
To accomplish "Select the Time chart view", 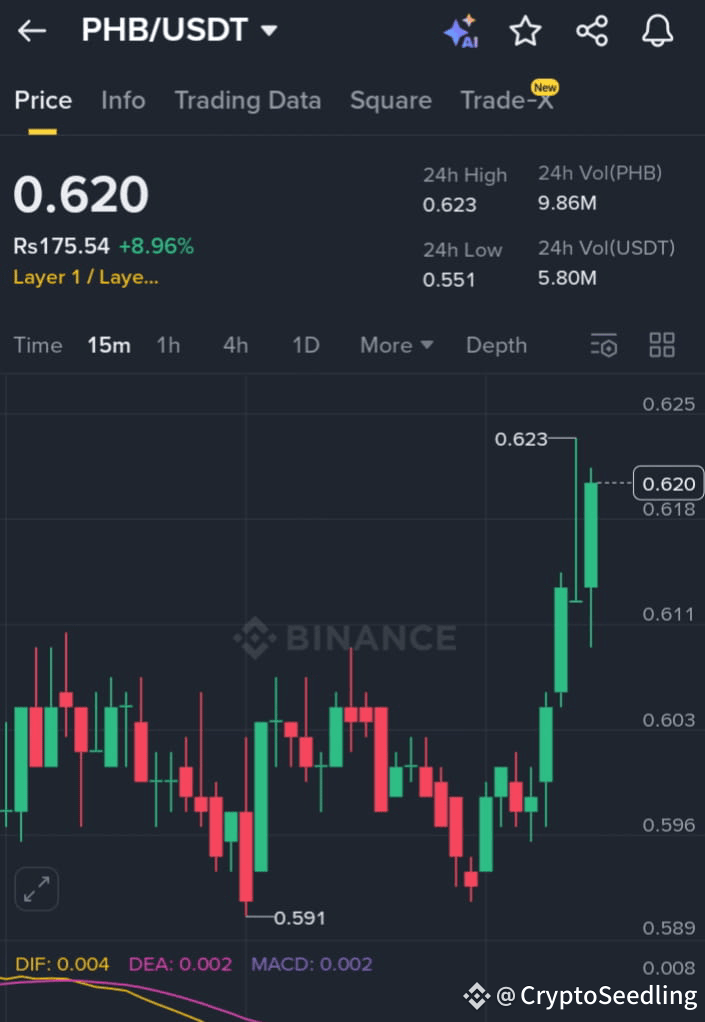I will tap(38, 345).
